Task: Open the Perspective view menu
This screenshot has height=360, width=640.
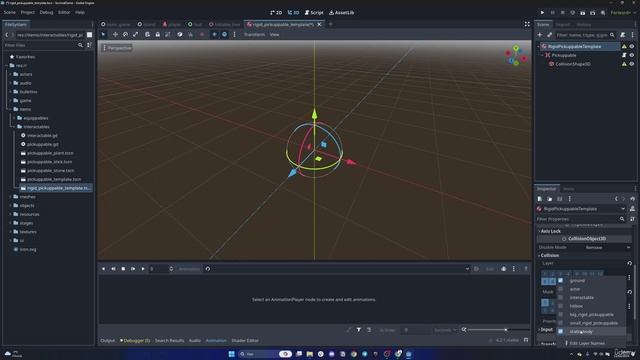Action: coord(118,48)
